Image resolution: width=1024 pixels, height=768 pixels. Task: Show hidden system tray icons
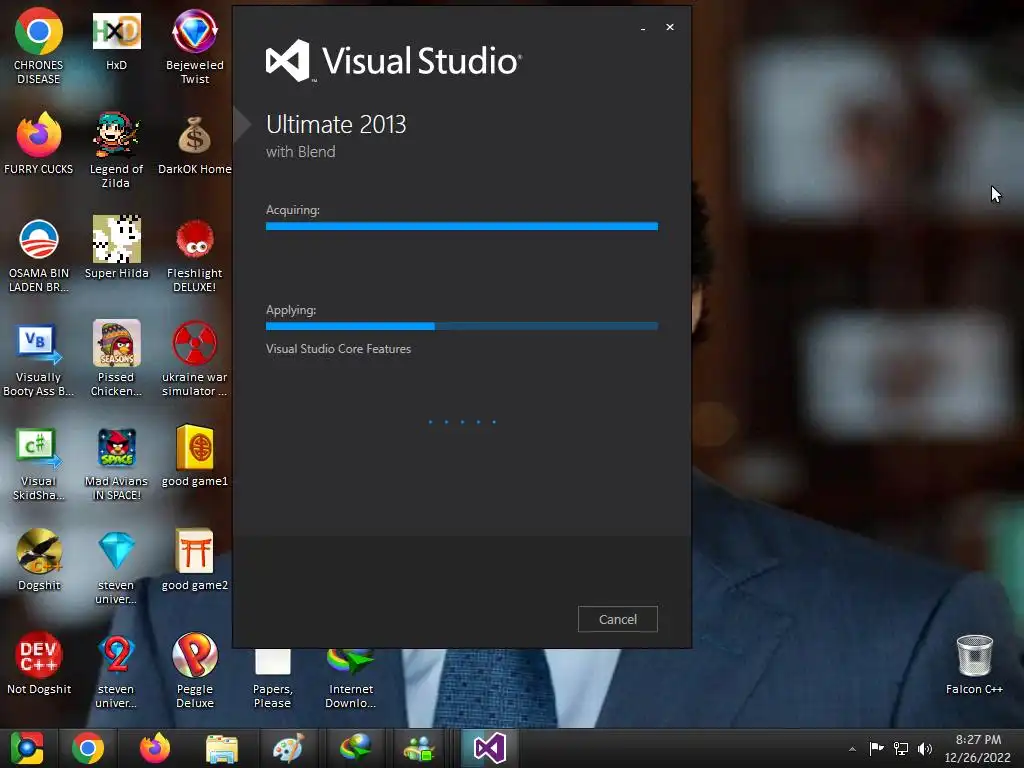tap(852, 749)
